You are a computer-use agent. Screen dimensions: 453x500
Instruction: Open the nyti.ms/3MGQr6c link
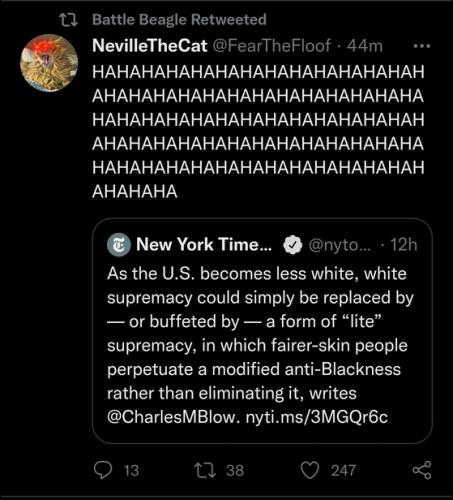pos(317,417)
